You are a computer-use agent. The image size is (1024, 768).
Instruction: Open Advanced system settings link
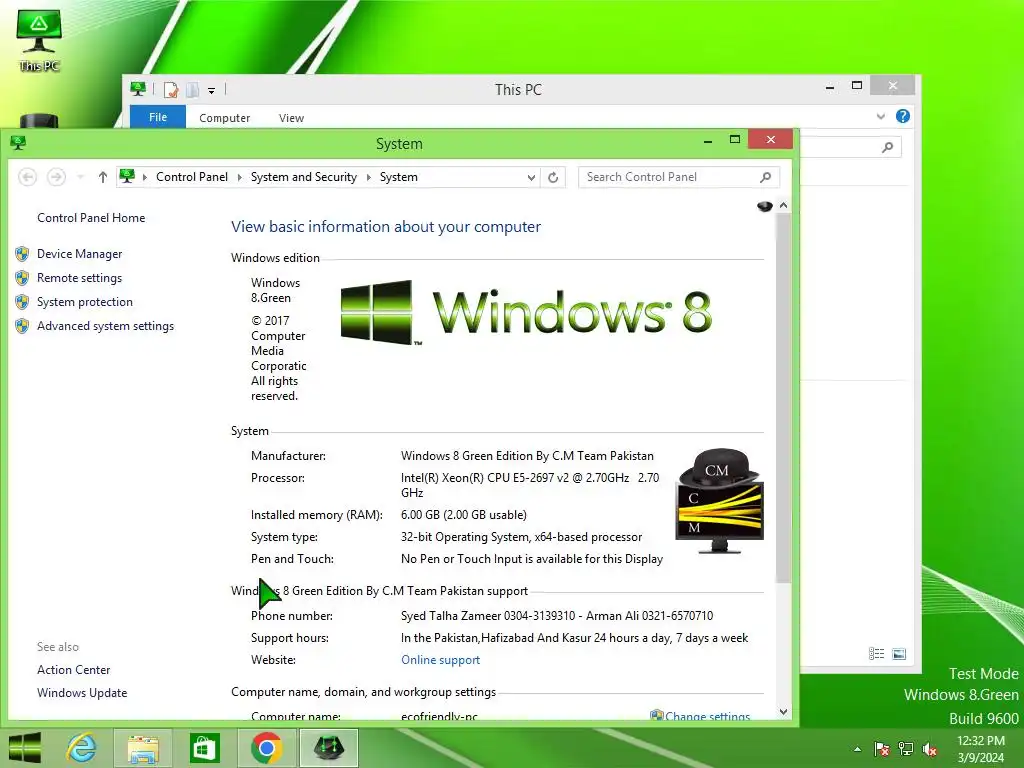click(105, 326)
